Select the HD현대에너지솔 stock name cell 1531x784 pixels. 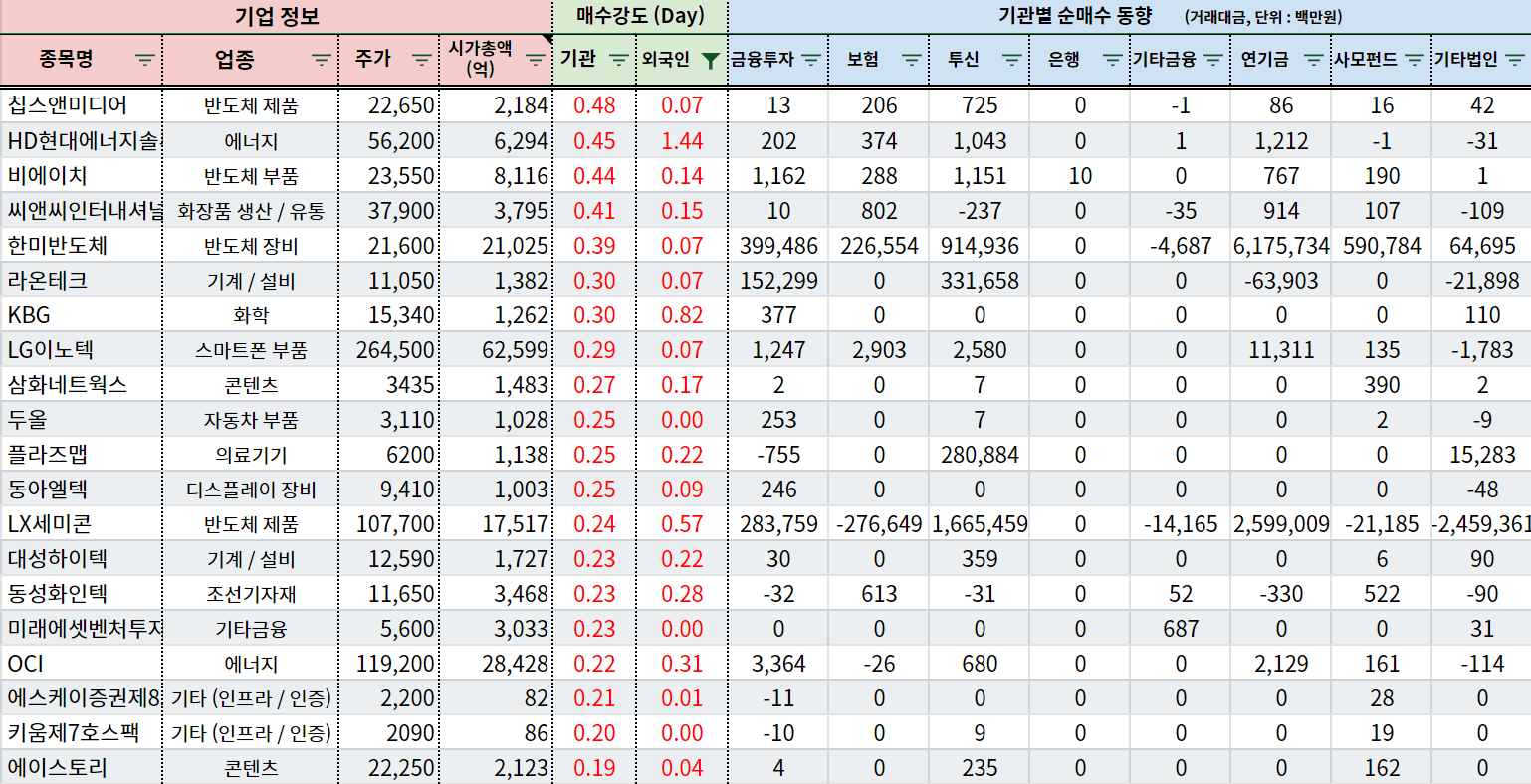(x=81, y=140)
